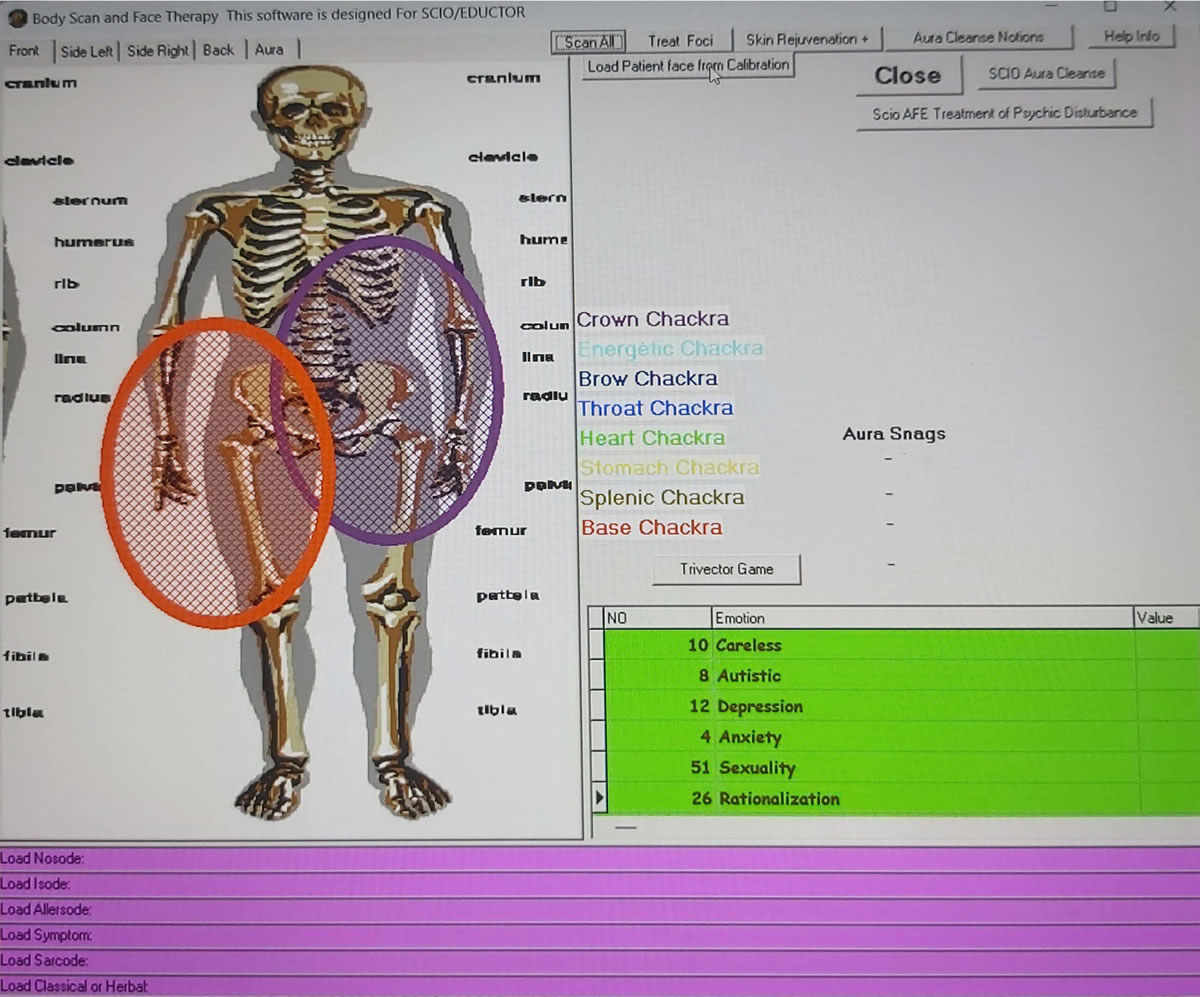Open the Help Info button
The height and width of the screenshot is (997, 1200).
1131,37
